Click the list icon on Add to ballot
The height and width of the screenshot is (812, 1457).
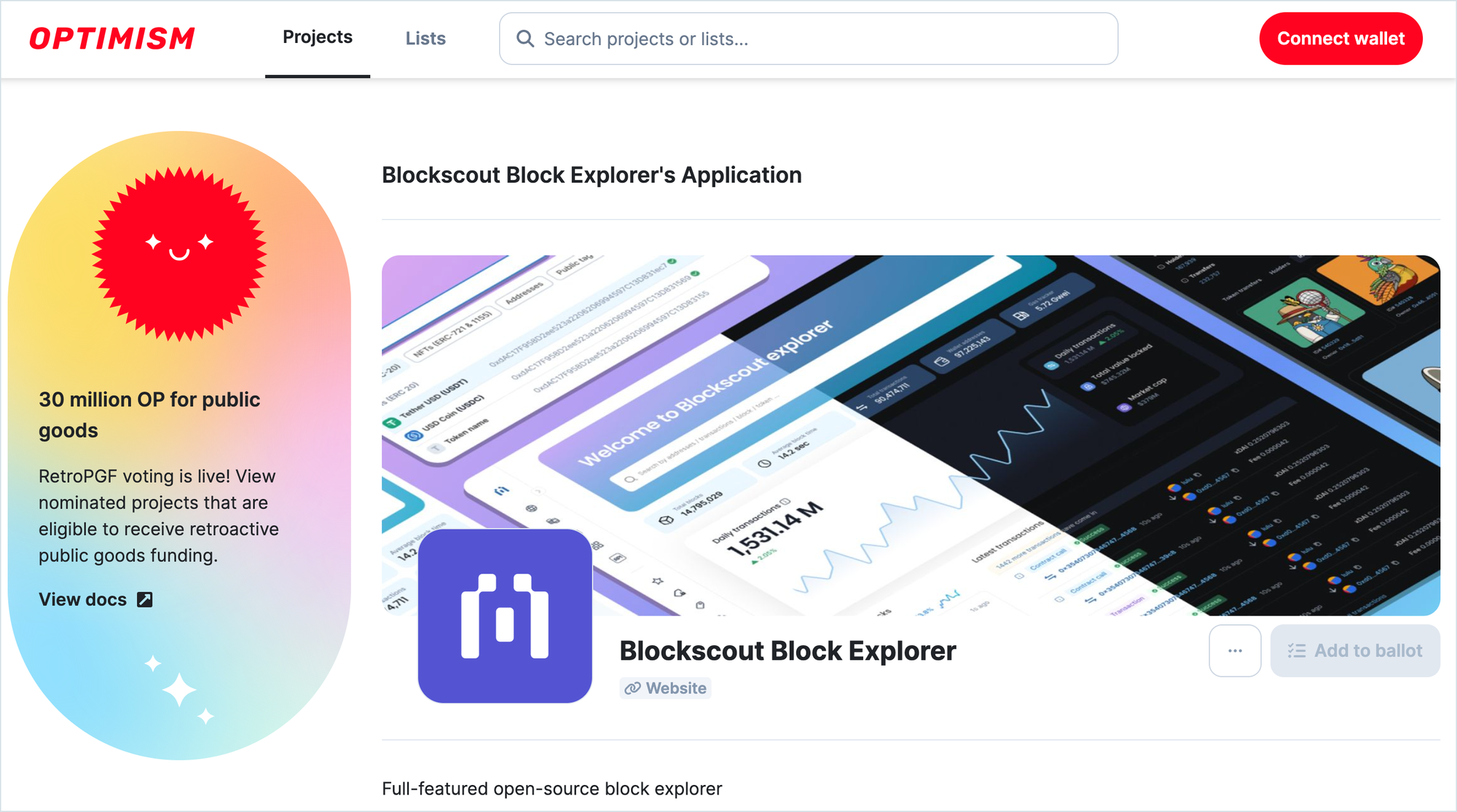pyautogui.click(x=1297, y=650)
